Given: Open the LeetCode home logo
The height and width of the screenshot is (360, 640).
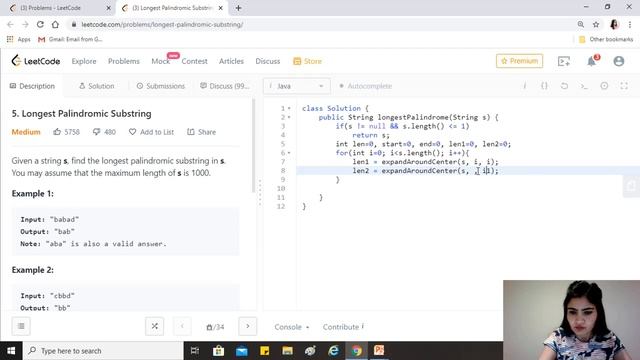Looking at the screenshot, I should pos(36,61).
